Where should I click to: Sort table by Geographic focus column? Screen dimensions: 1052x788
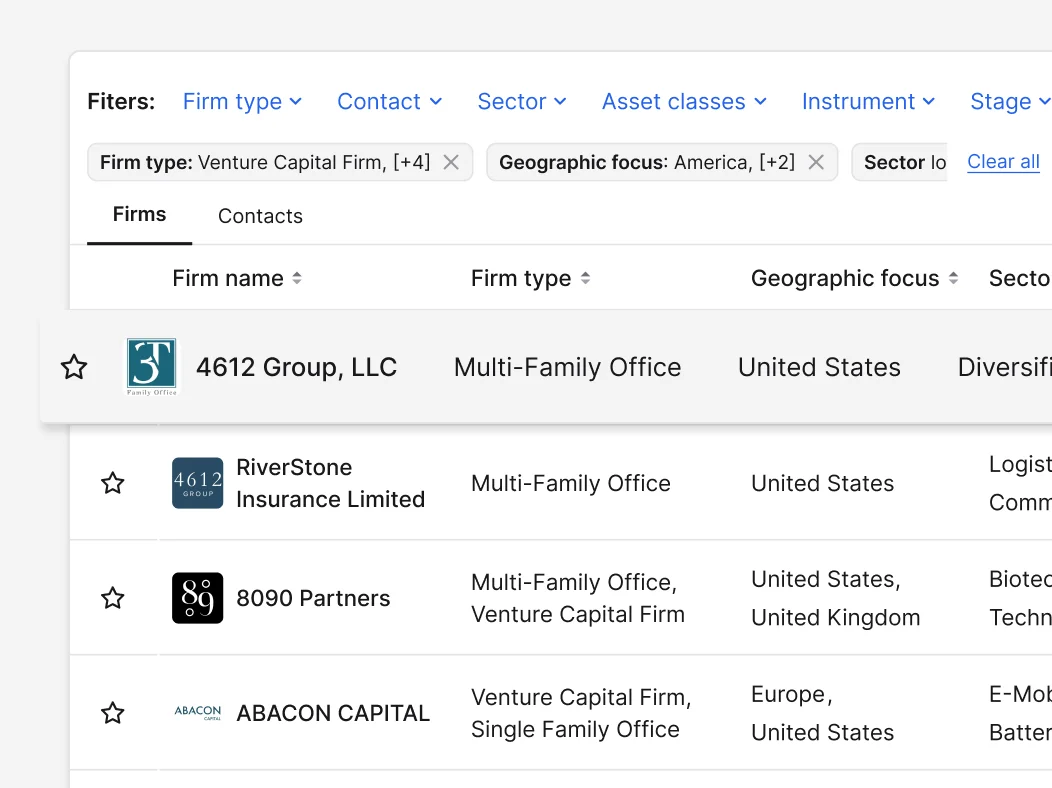pos(953,279)
